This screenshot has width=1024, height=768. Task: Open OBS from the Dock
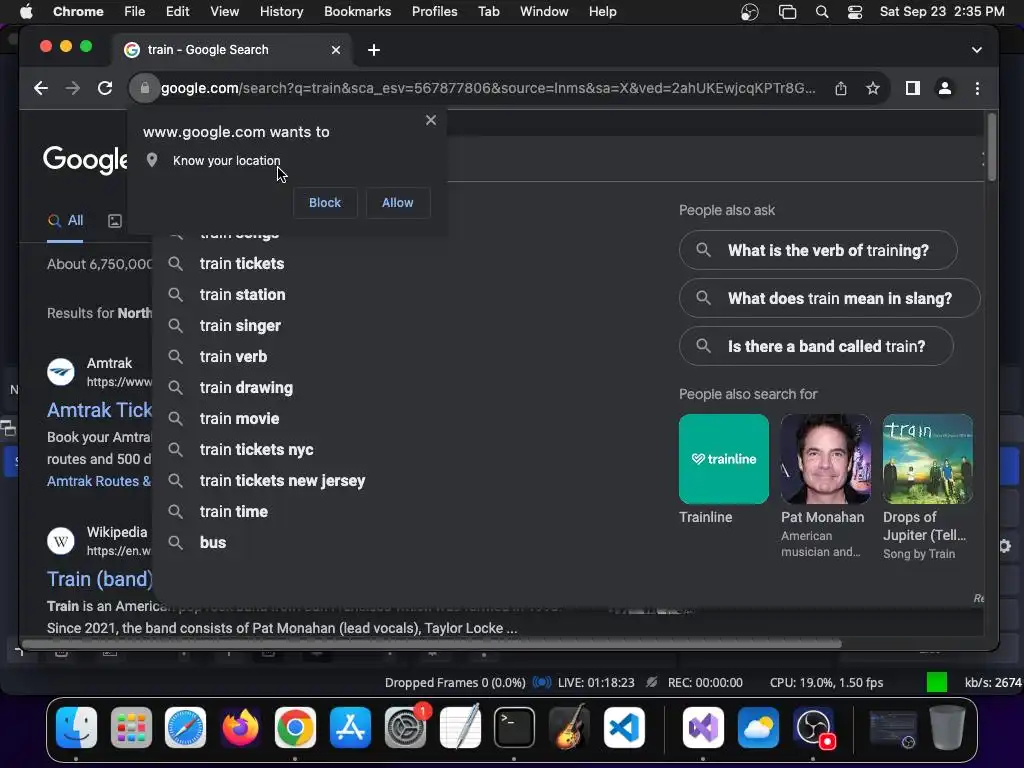point(813,728)
